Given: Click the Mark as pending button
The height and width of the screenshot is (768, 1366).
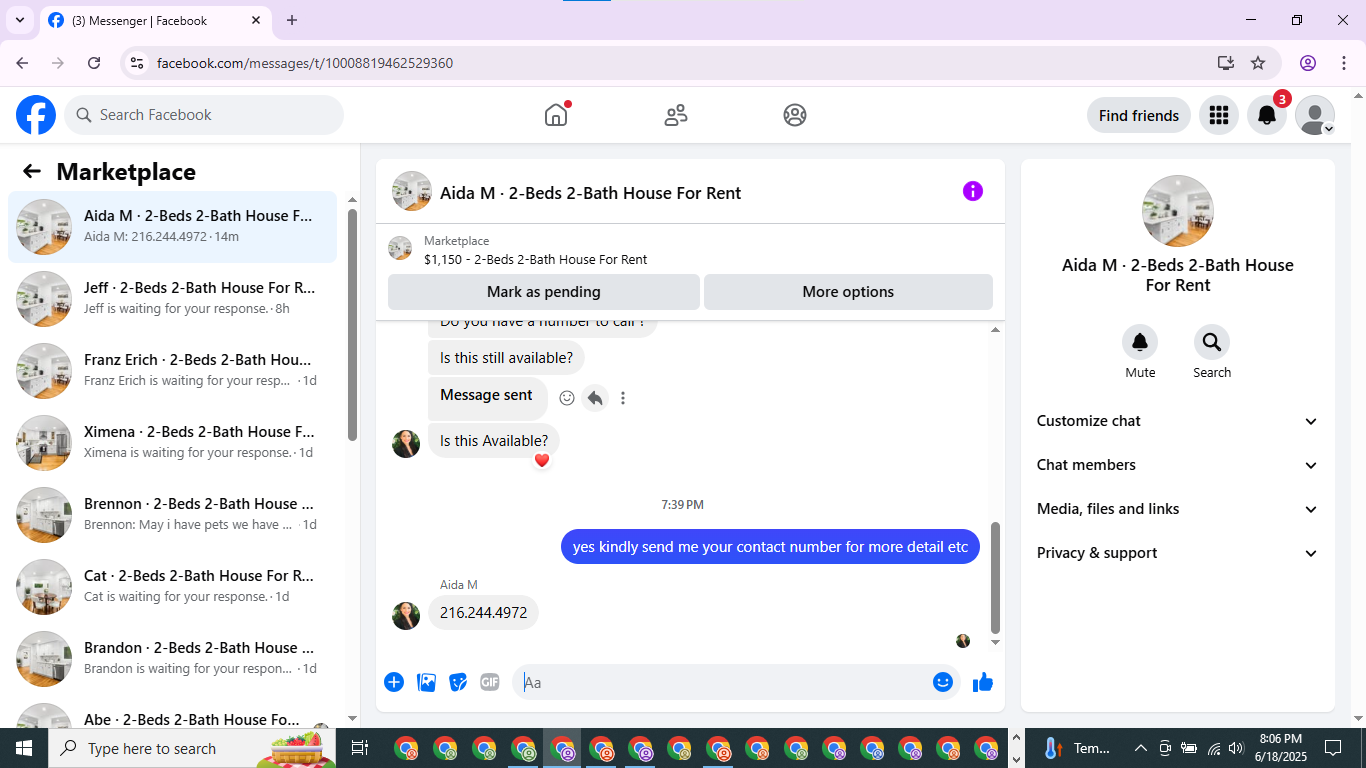Looking at the screenshot, I should coord(544,292).
